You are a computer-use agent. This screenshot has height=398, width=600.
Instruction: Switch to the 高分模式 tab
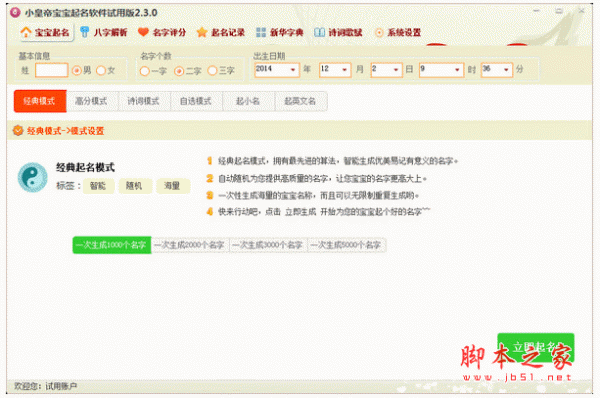[93, 101]
